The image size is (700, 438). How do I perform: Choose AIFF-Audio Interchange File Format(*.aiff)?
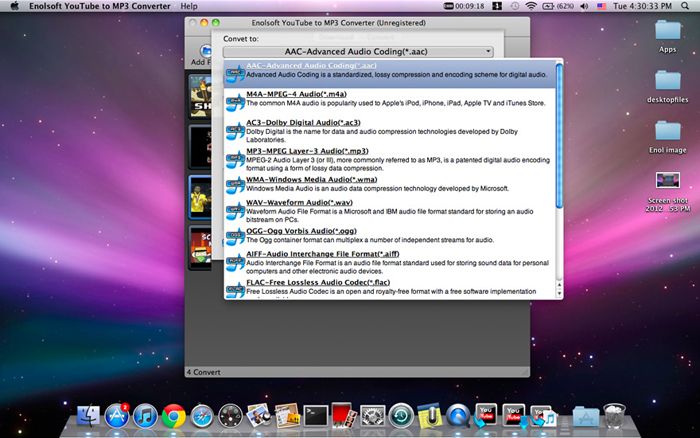point(391,262)
